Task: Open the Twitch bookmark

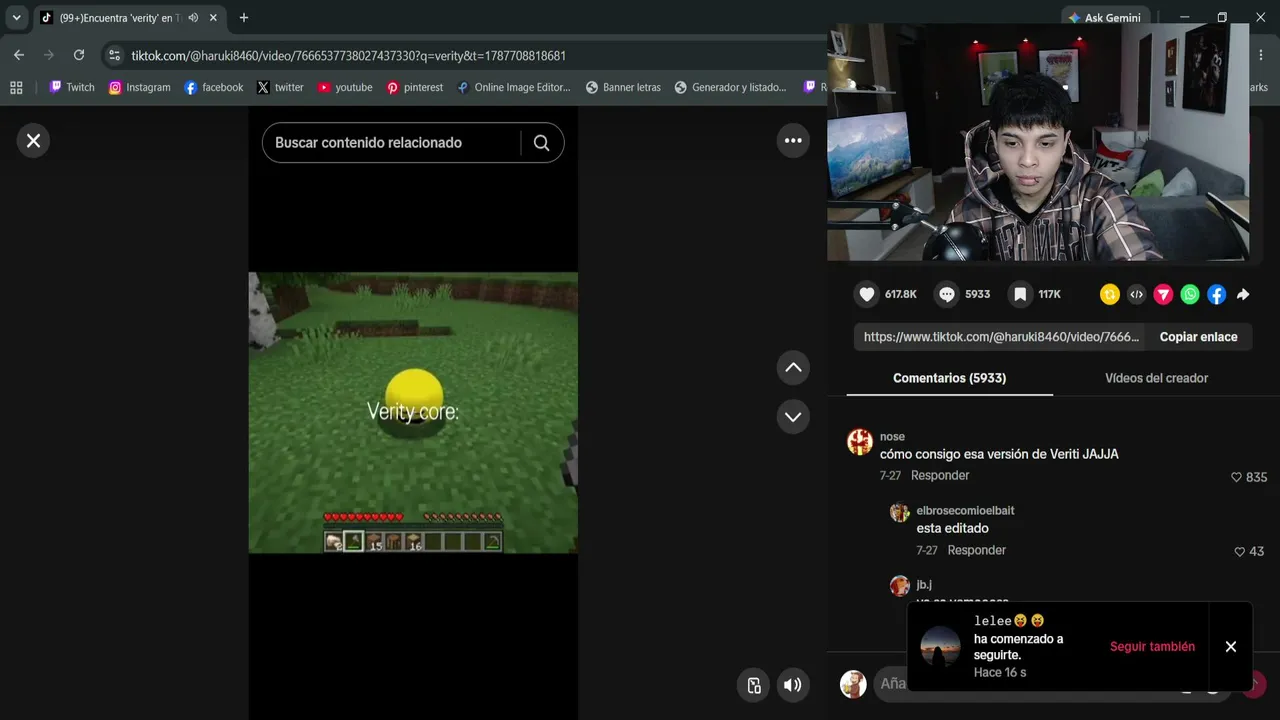Action: pyautogui.click(x=72, y=87)
